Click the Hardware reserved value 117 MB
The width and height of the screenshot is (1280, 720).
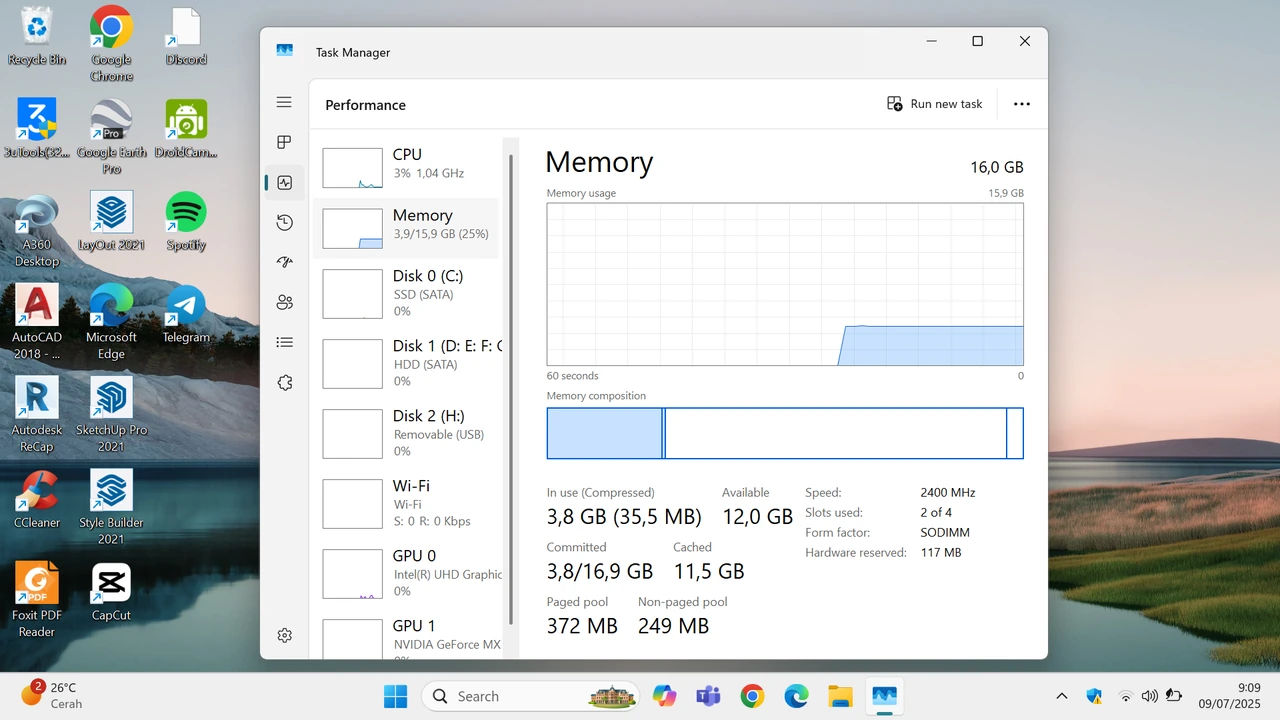pos(940,552)
